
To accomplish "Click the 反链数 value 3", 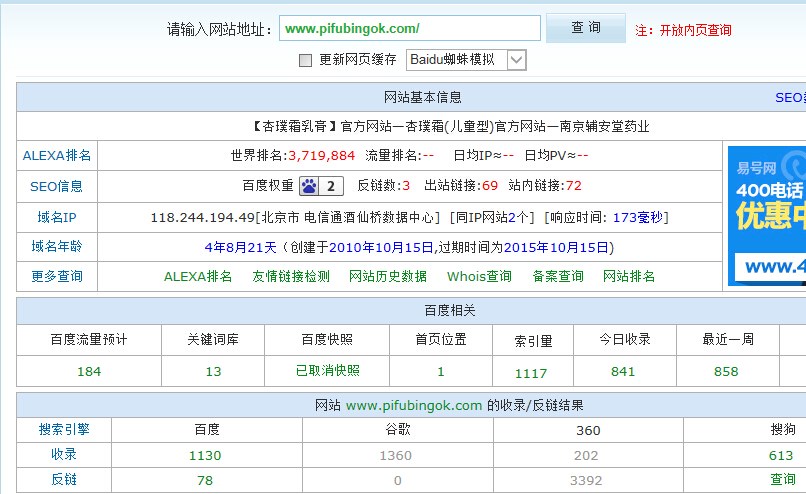I will point(406,186).
